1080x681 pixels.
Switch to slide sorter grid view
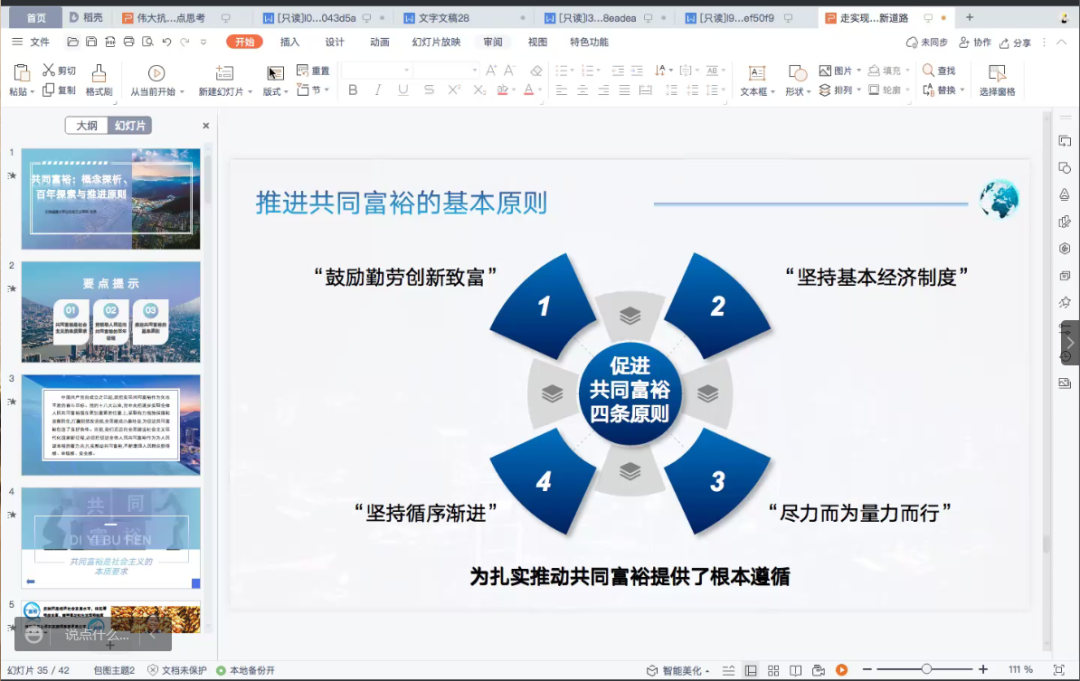773,670
